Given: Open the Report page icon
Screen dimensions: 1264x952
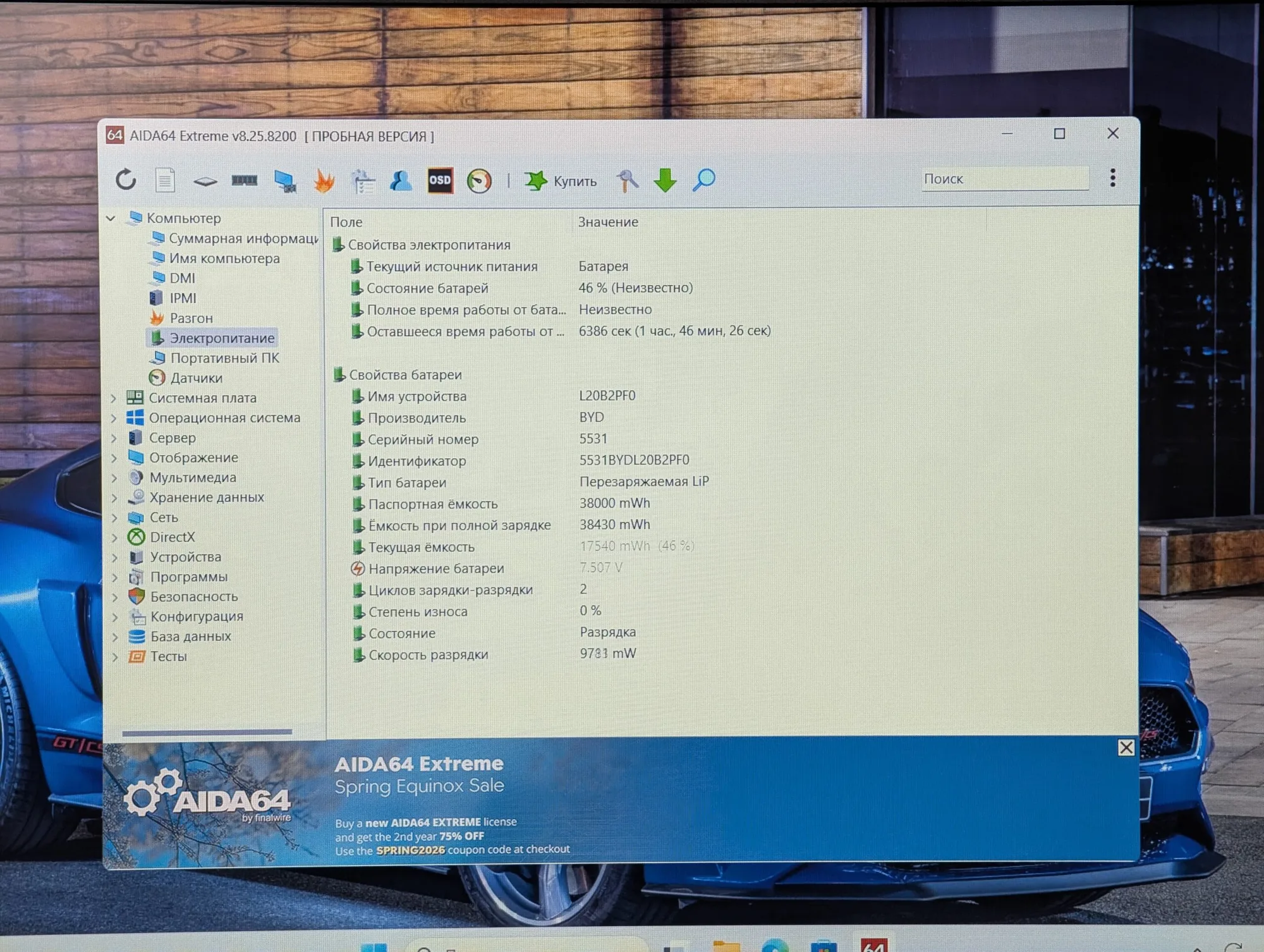Looking at the screenshot, I should [165, 180].
